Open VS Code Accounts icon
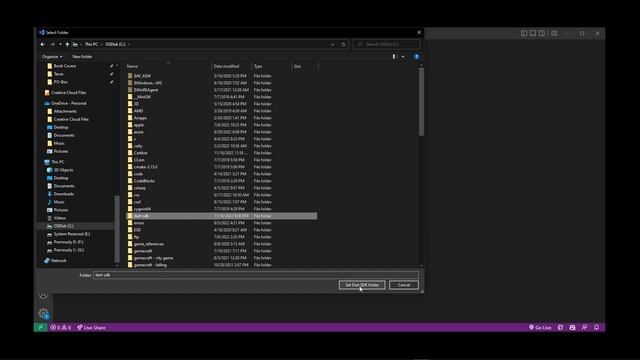 (44, 295)
